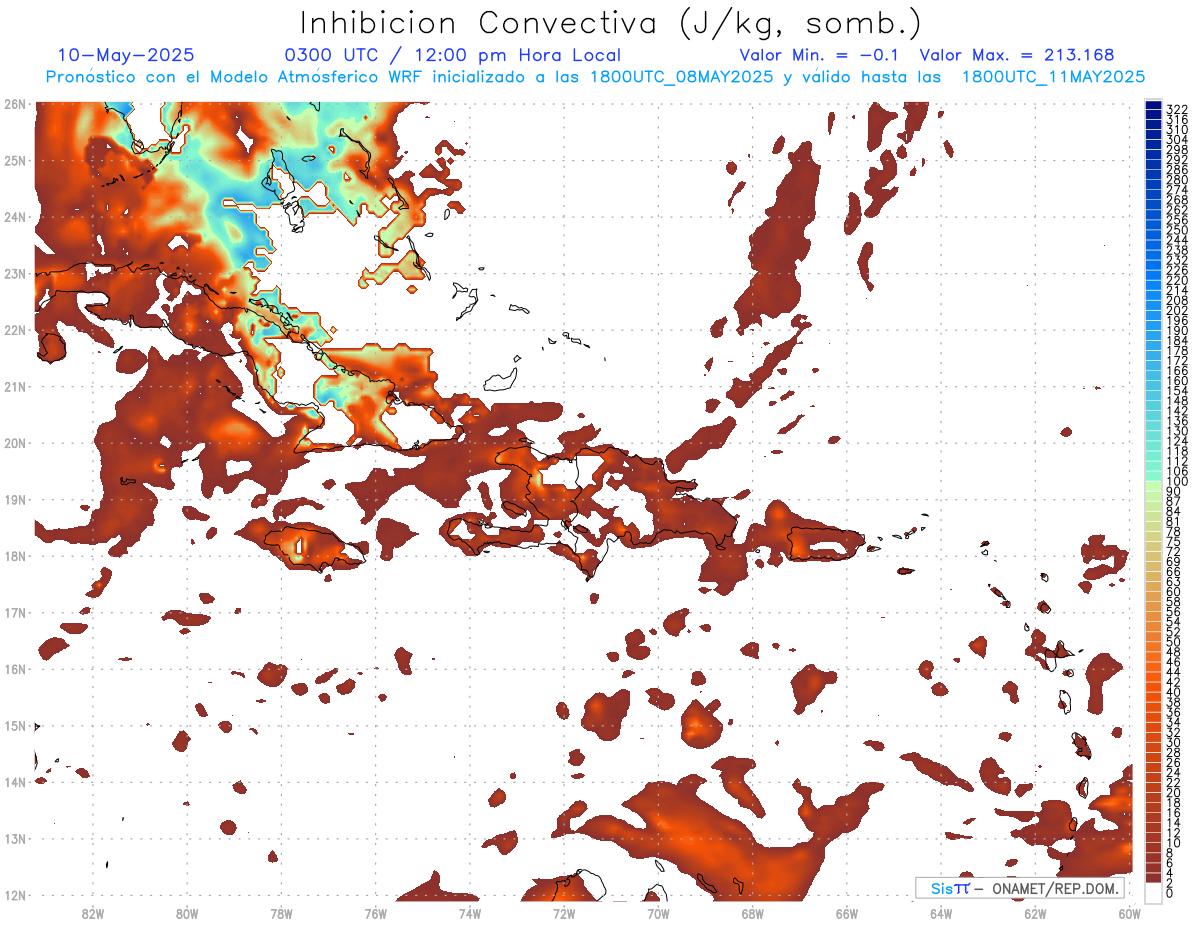Click the '74W' longitude label
1200x927 pixels.
pos(469,913)
